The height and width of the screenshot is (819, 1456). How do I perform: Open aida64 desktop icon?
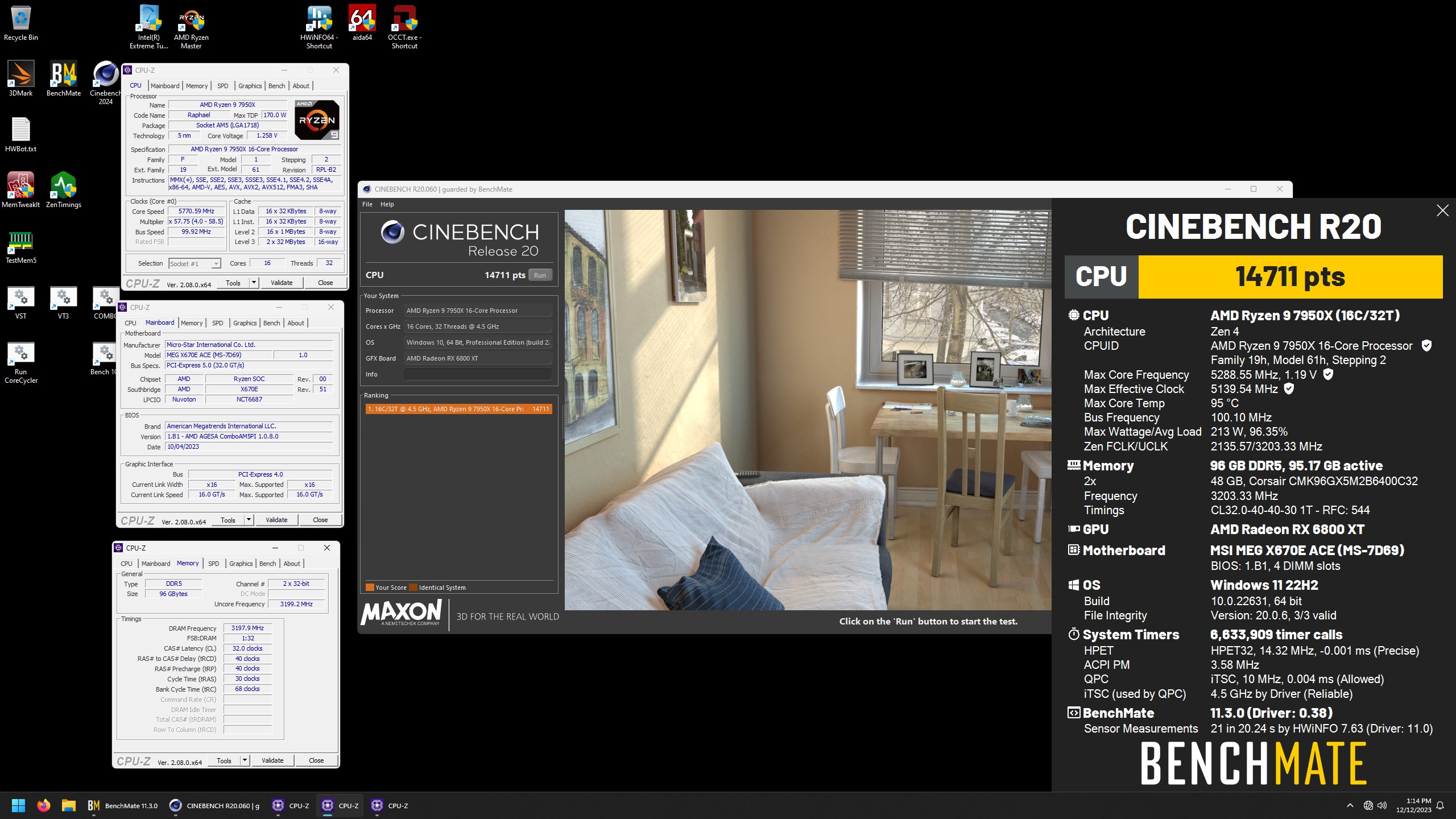(x=362, y=23)
